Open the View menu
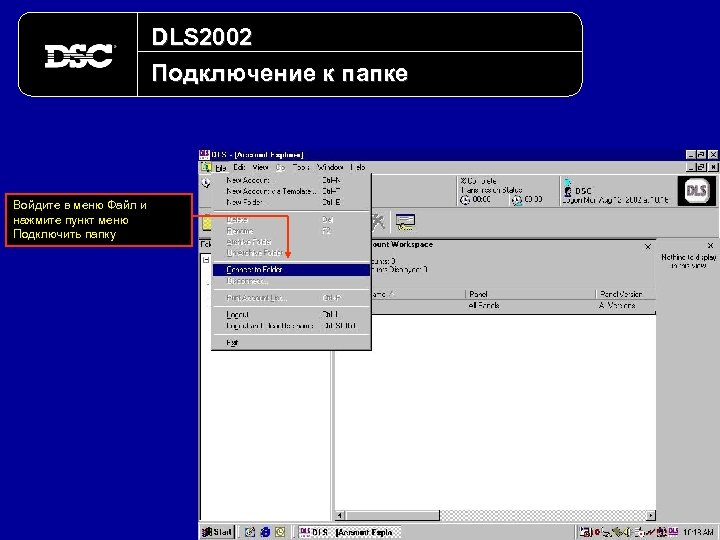Image resolution: width=720 pixels, height=540 pixels. pos(260,168)
